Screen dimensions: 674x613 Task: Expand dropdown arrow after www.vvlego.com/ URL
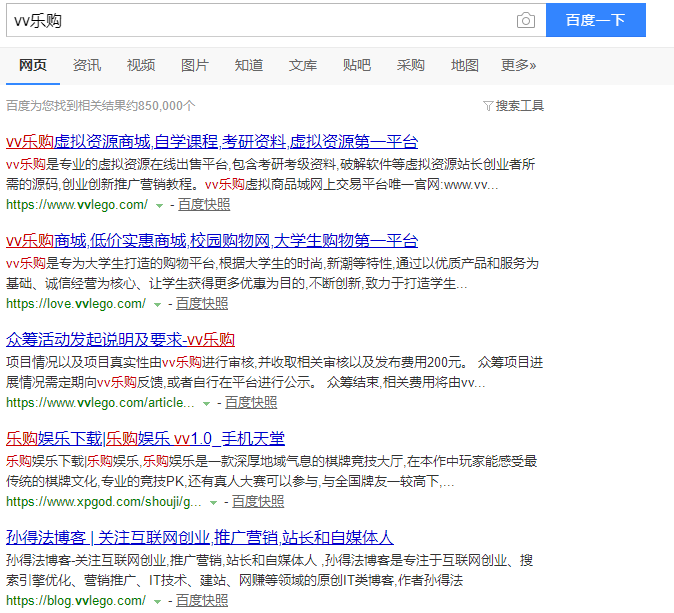coord(159,206)
